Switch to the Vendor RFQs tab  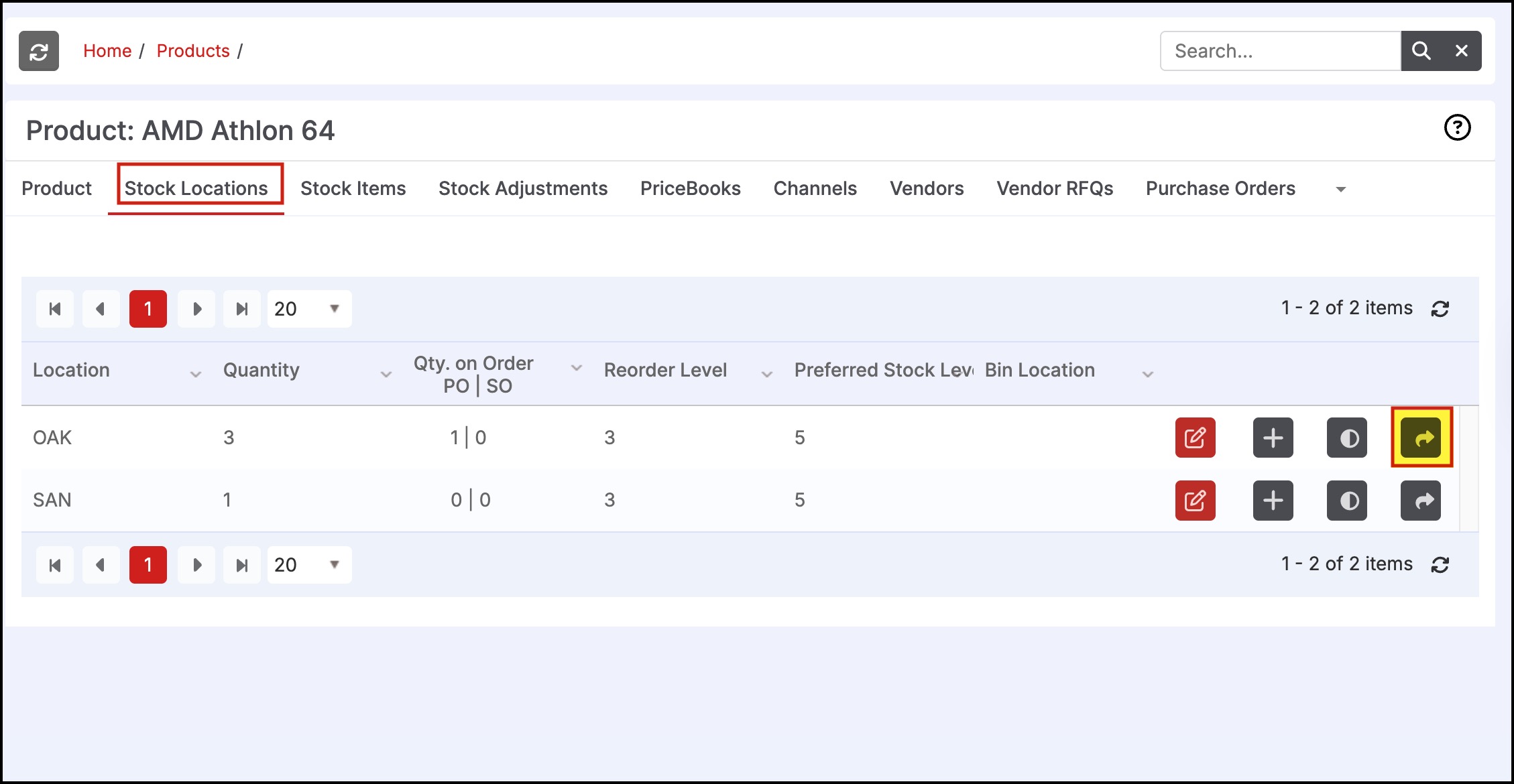(x=1055, y=188)
